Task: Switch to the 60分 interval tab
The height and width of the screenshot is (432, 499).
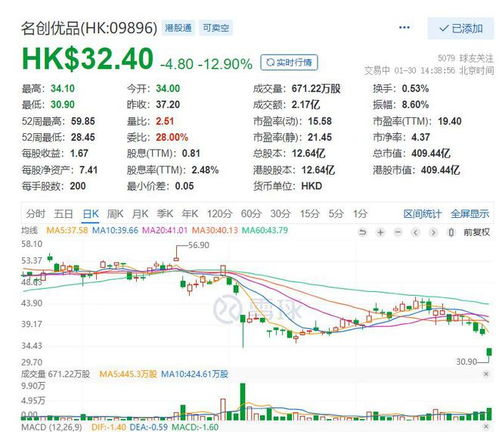Action: tap(251, 214)
